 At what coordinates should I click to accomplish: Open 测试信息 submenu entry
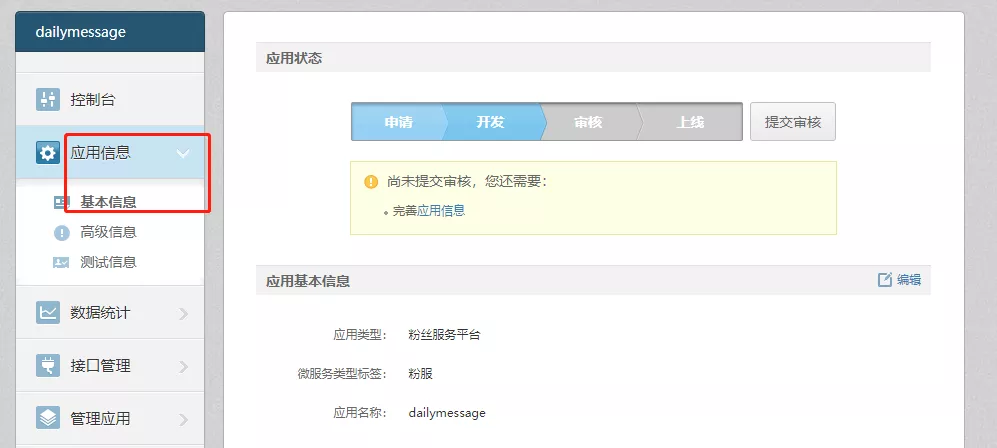(x=108, y=262)
